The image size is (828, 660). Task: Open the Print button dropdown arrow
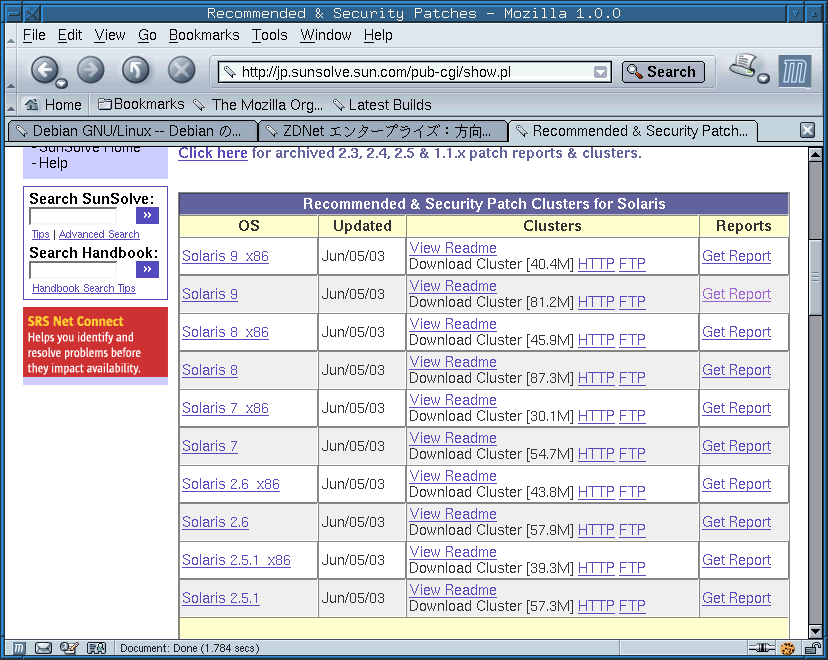coord(763,79)
